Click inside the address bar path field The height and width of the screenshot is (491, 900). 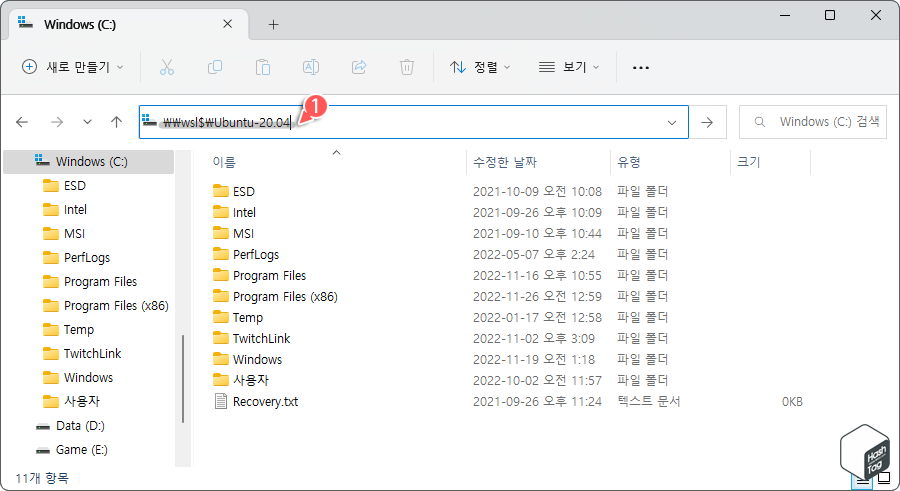click(413, 122)
